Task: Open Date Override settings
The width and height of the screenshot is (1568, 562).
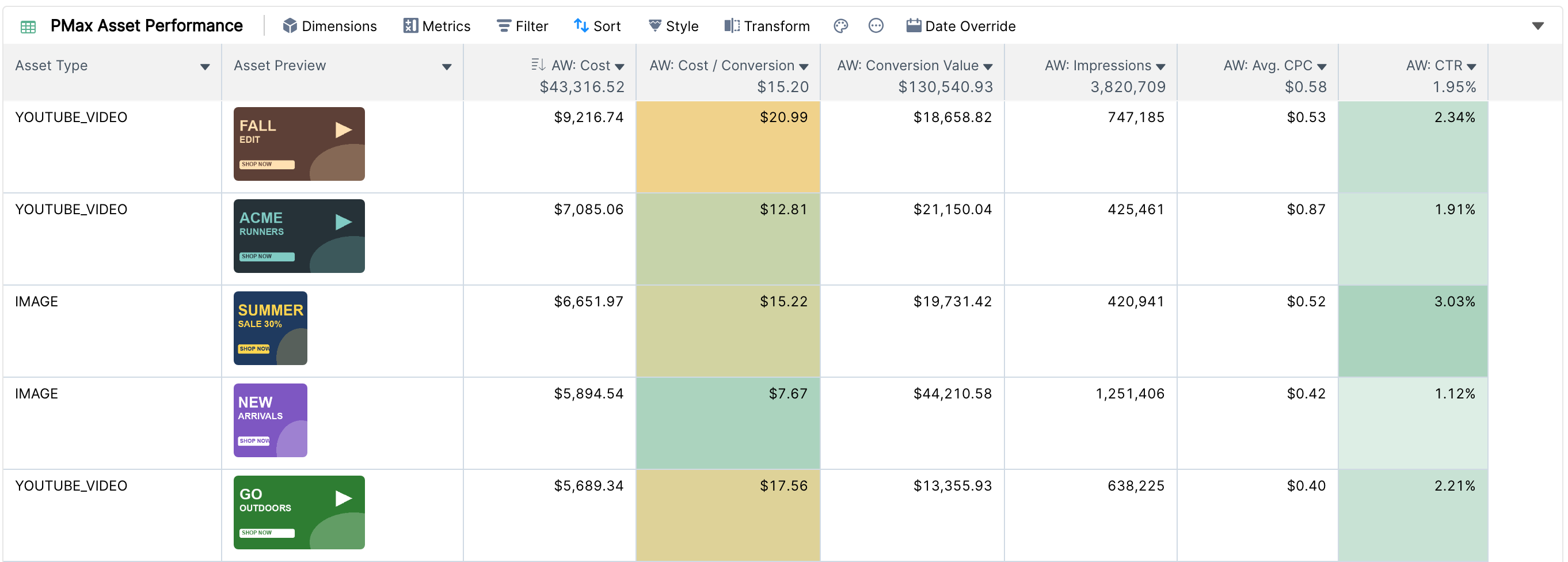Action: coord(961,26)
